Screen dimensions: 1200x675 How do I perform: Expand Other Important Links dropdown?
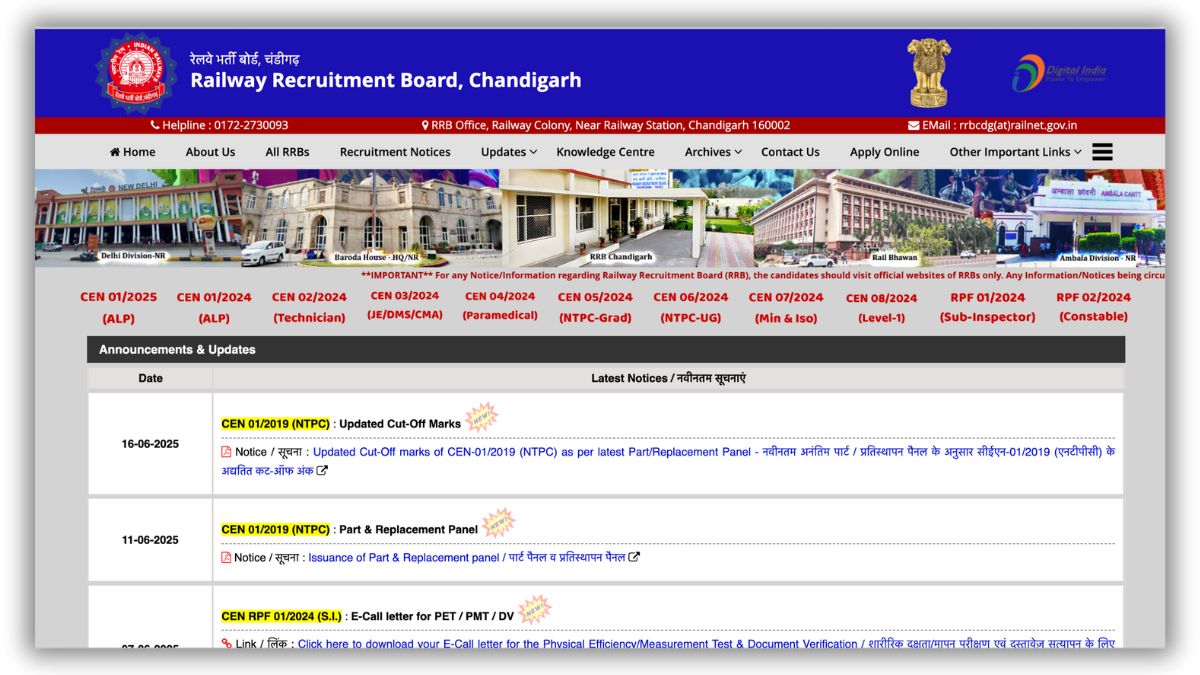(x=1016, y=152)
